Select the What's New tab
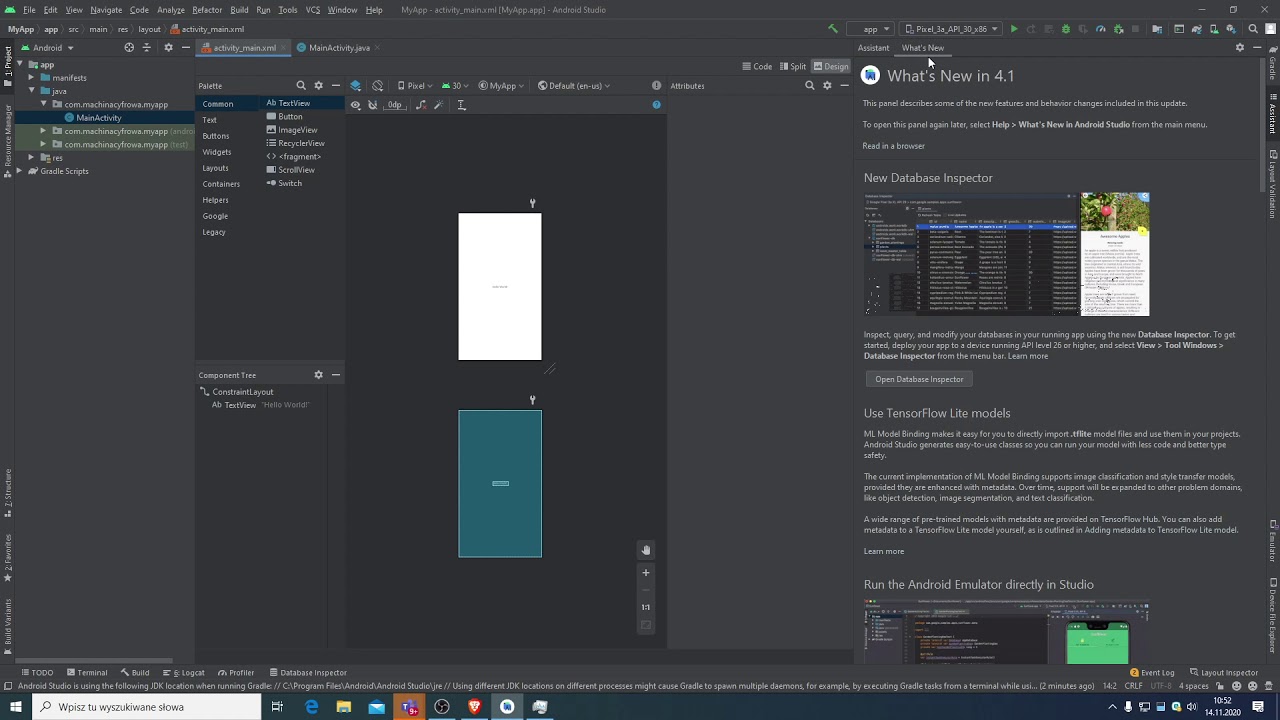The height and width of the screenshot is (720, 1280). pyautogui.click(x=922, y=48)
